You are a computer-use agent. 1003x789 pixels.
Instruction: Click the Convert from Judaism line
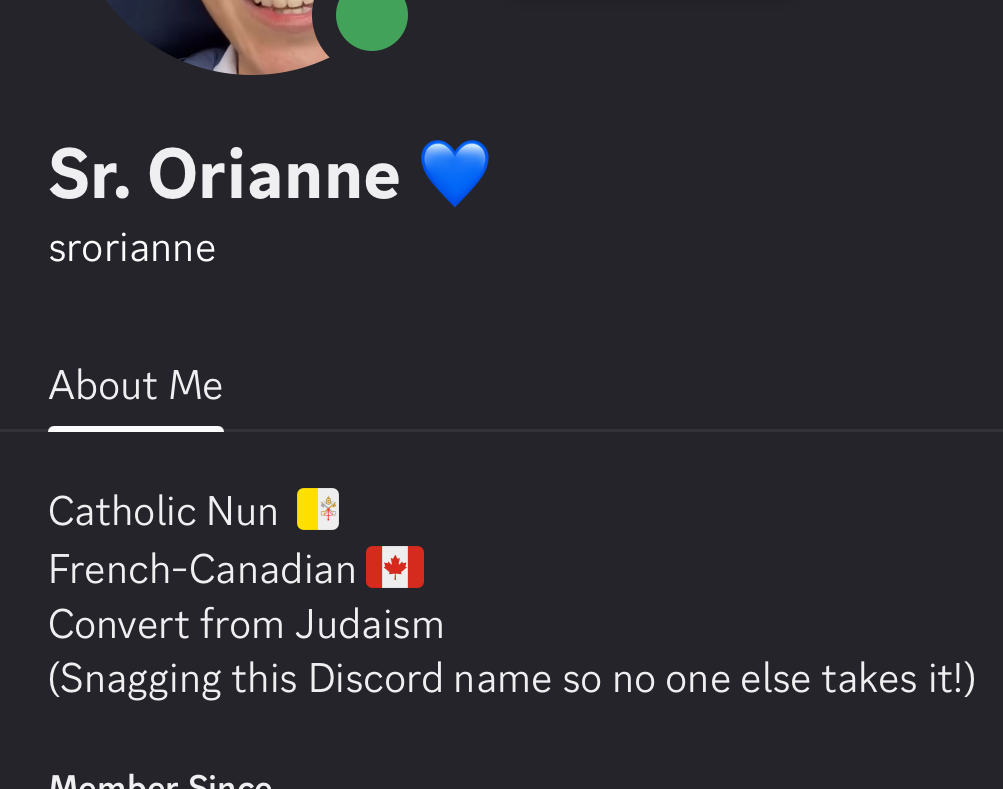click(x=246, y=624)
